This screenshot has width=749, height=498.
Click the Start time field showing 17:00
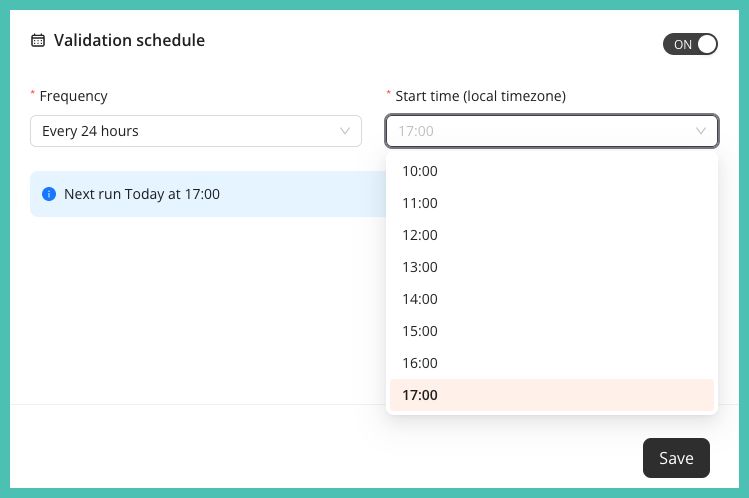click(x=552, y=131)
